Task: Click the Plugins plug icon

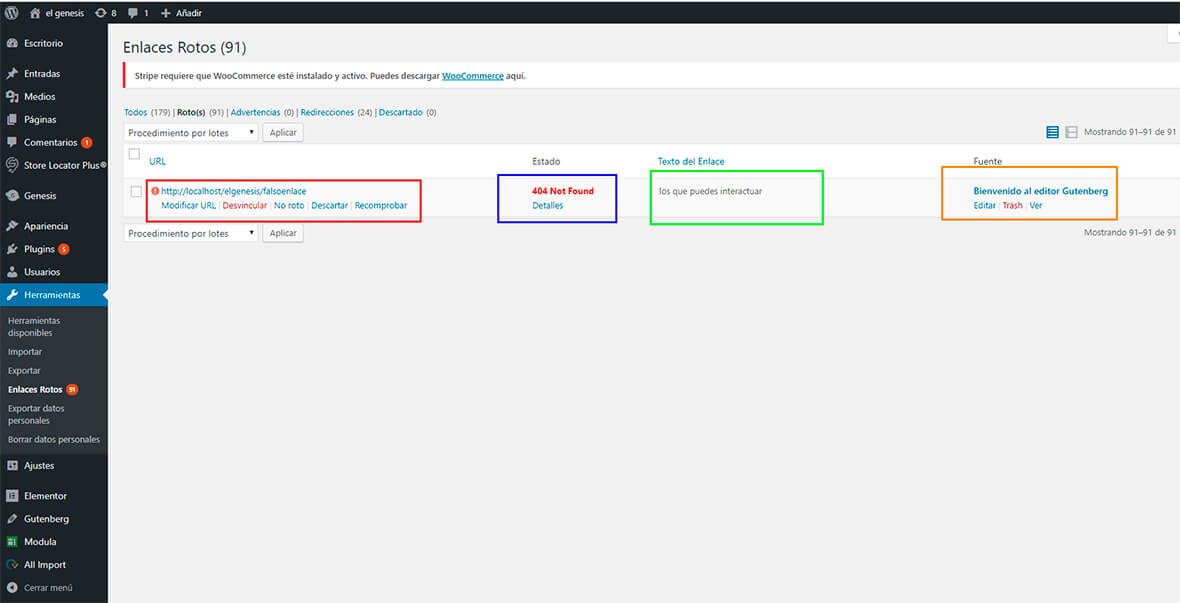Action: pos(12,249)
